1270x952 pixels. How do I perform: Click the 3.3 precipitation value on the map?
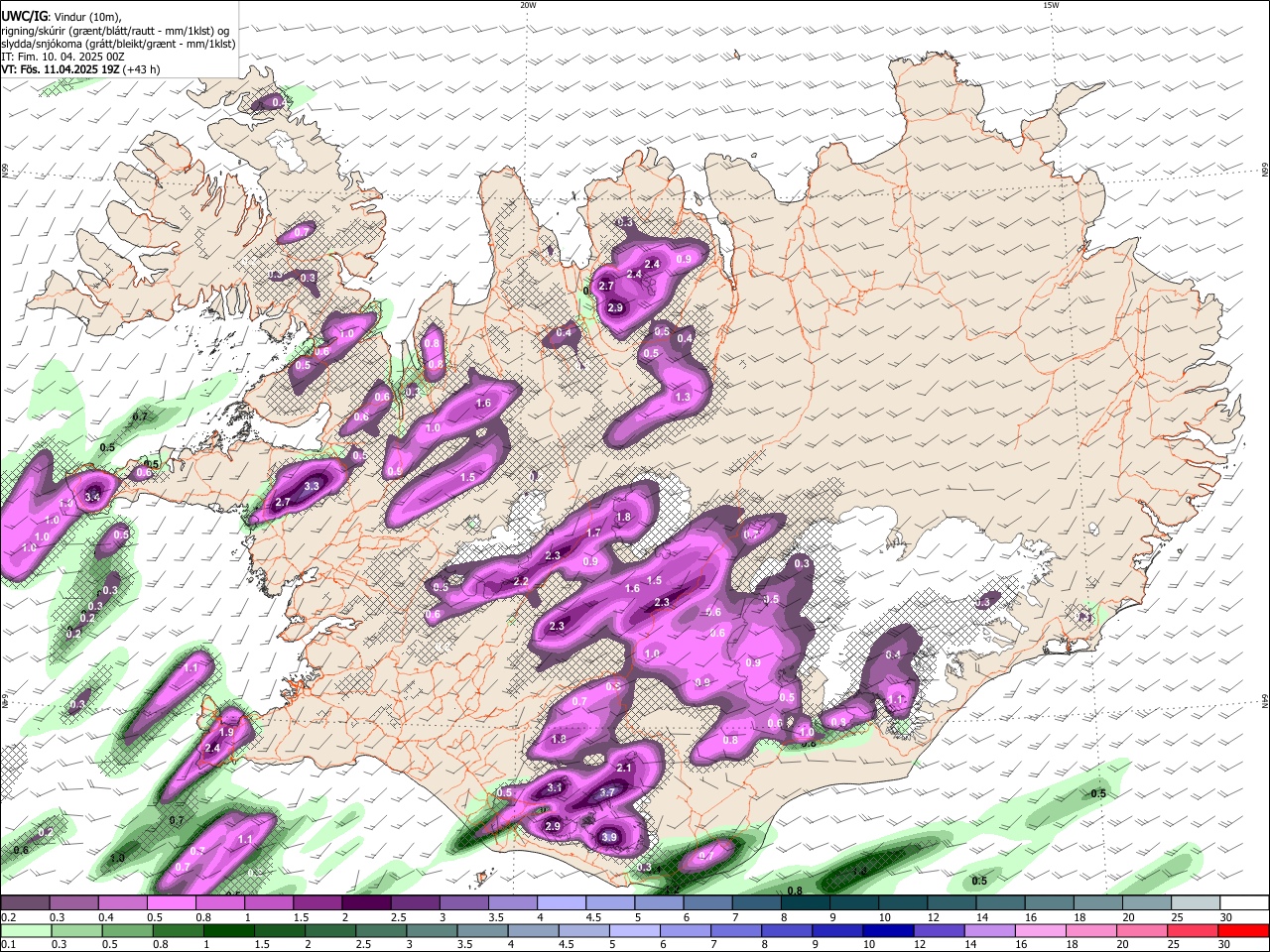(312, 486)
